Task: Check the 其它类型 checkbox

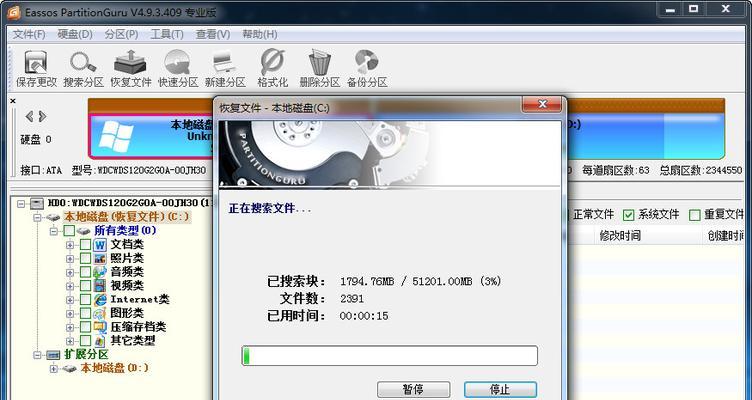Action: pos(85,341)
